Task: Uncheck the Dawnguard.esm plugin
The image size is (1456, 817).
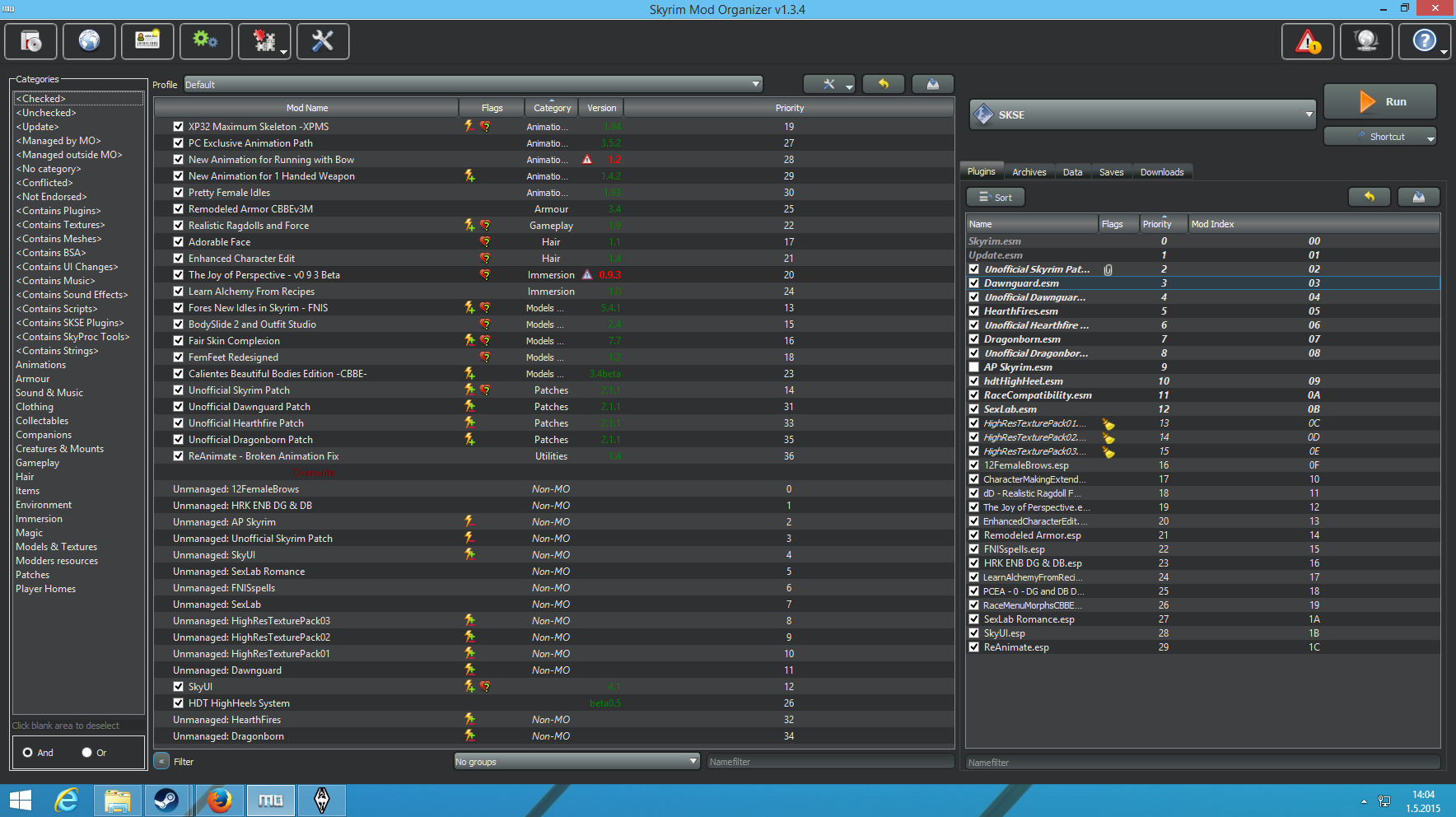Action: point(974,283)
